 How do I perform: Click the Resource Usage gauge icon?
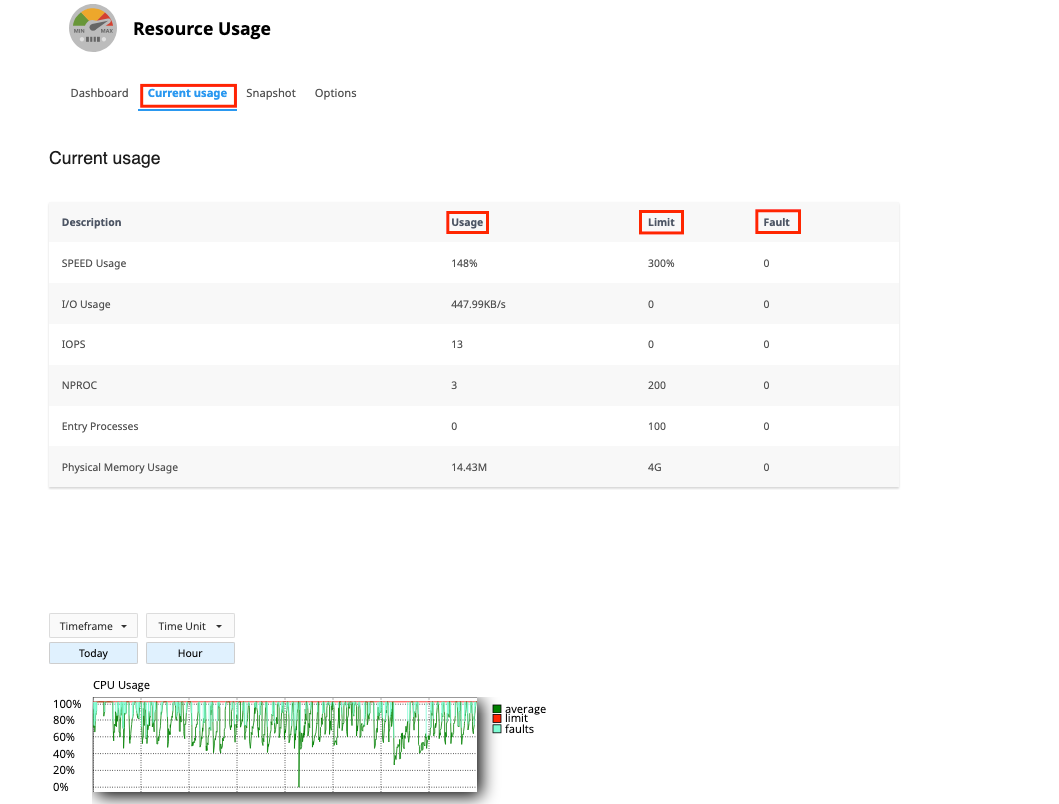(93, 29)
